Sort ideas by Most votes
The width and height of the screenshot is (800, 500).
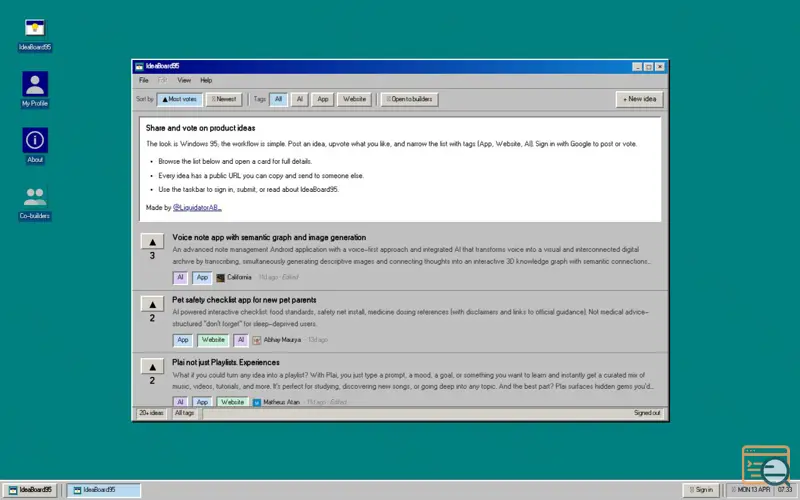180,99
